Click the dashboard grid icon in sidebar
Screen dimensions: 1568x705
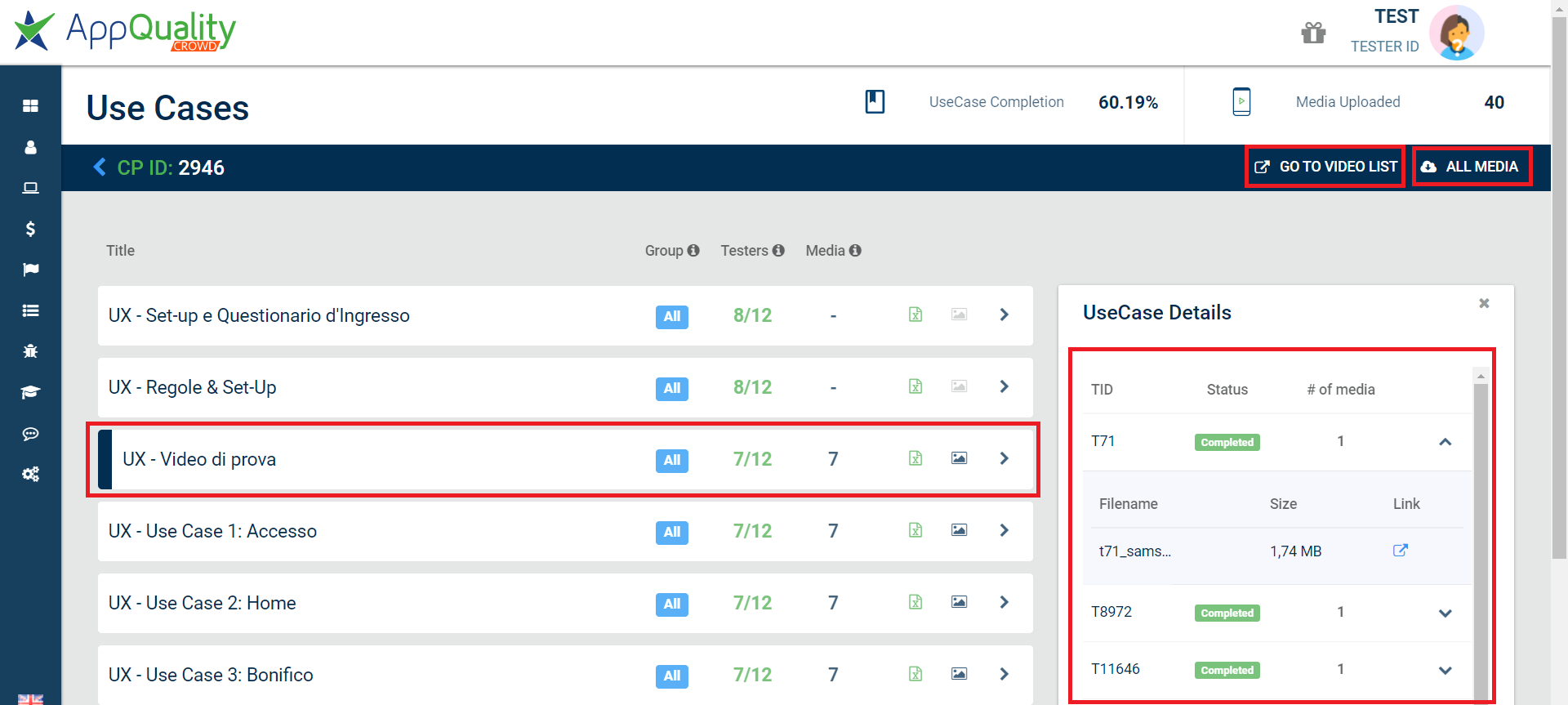(x=30, y=105)
